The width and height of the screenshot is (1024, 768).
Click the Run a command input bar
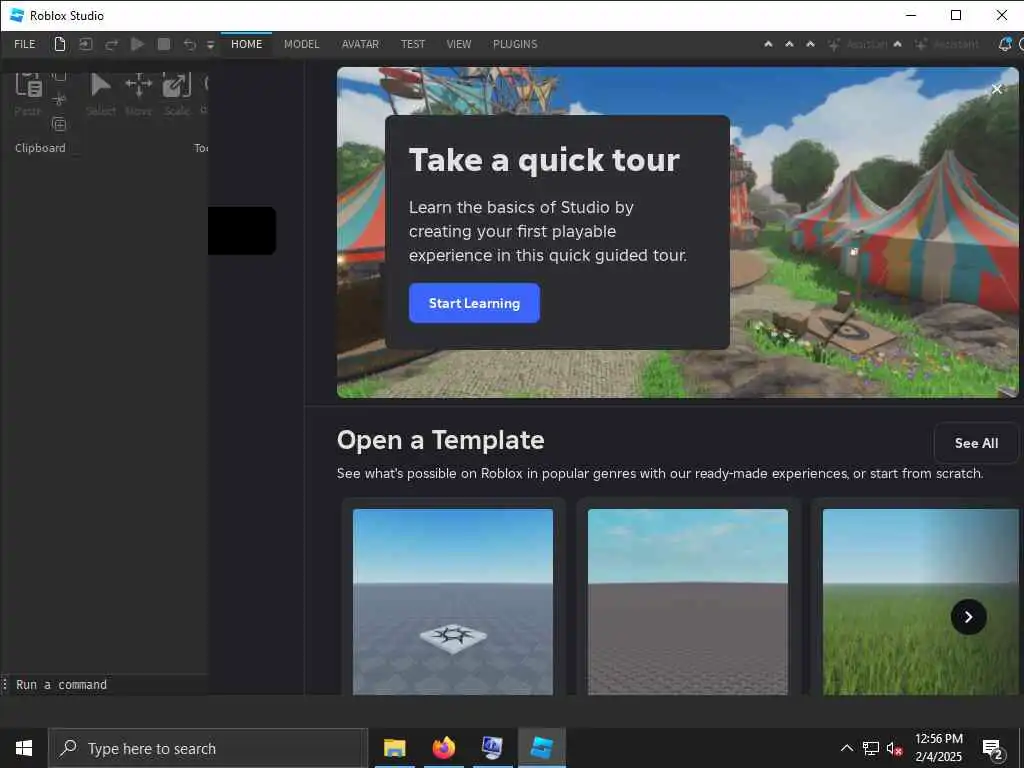pos(109,684)
